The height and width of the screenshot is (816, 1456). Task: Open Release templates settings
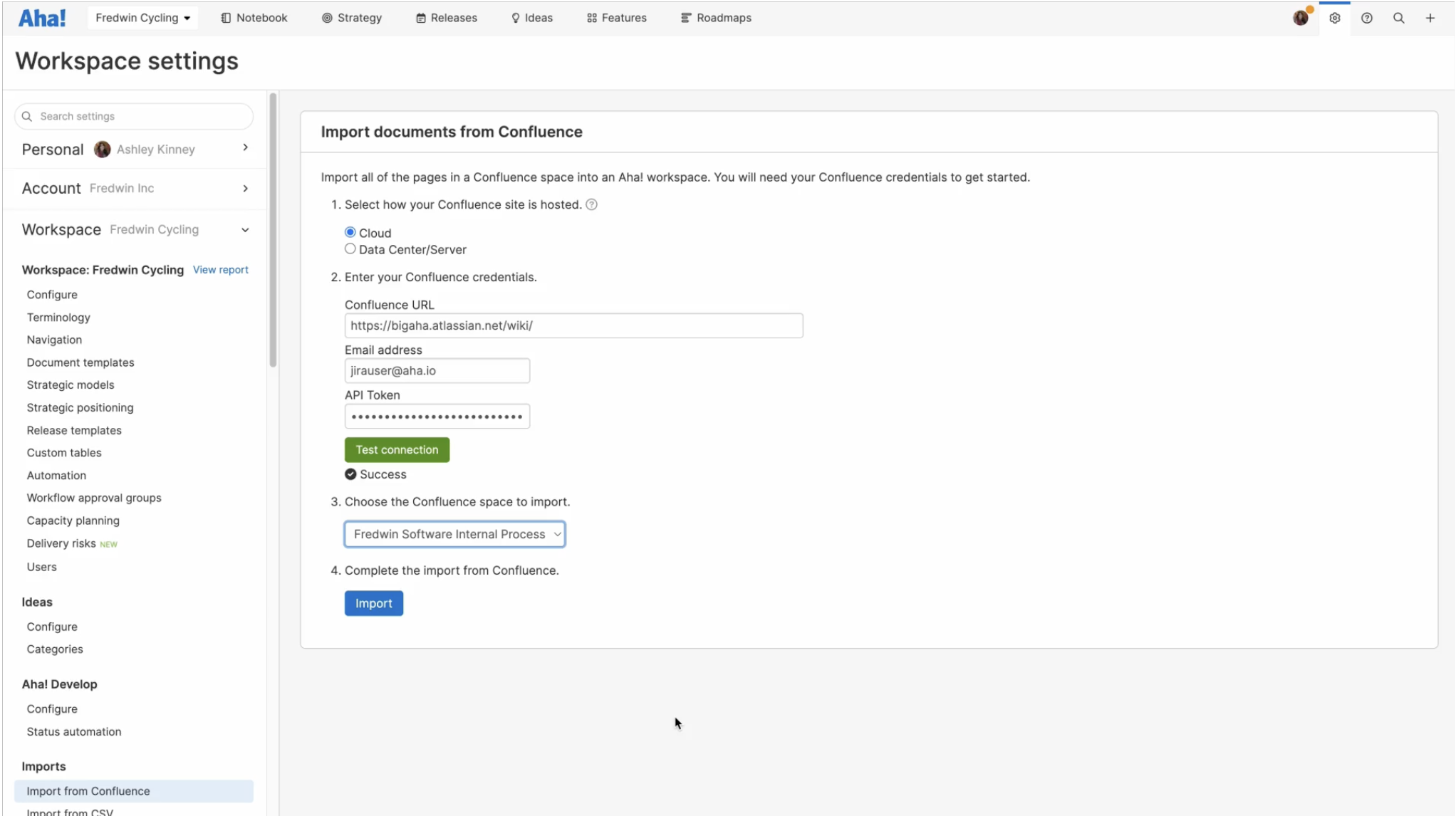click(x=74, y=430)
